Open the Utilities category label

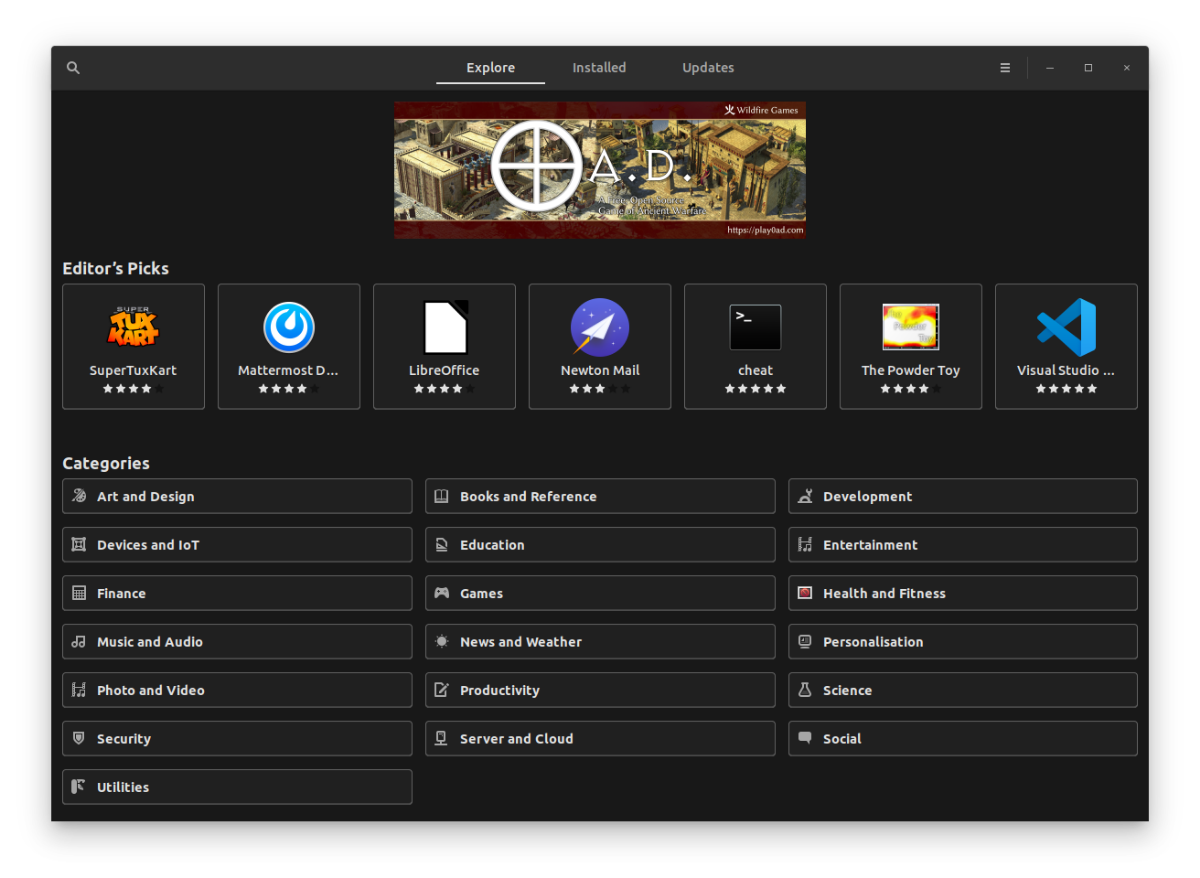point(123,787)
